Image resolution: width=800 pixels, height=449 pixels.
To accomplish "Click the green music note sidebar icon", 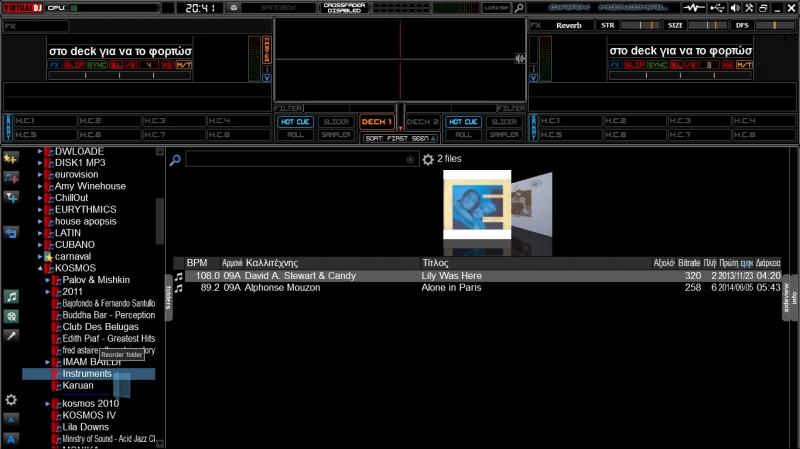I will tap(11, 297).
